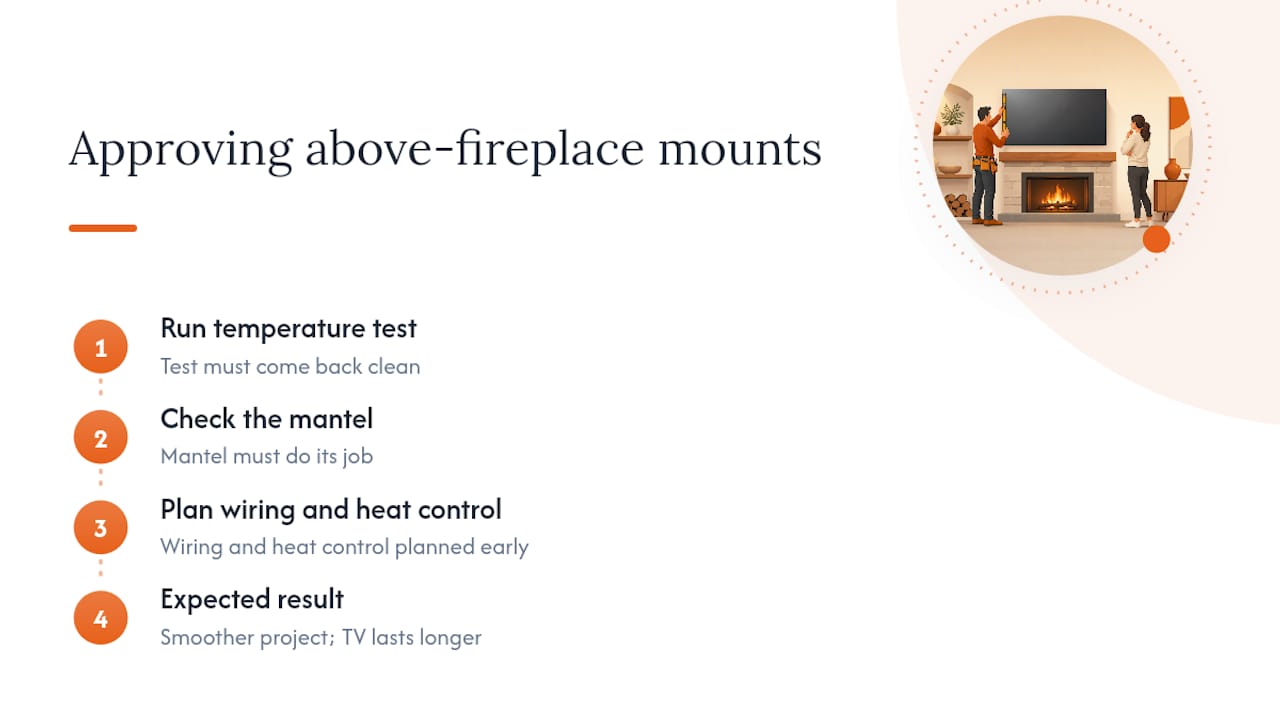The height and width of the screenshot is (720, 1280).
Task: Select 'Wiring and heat control planned early' text
Action: (344, 547)
